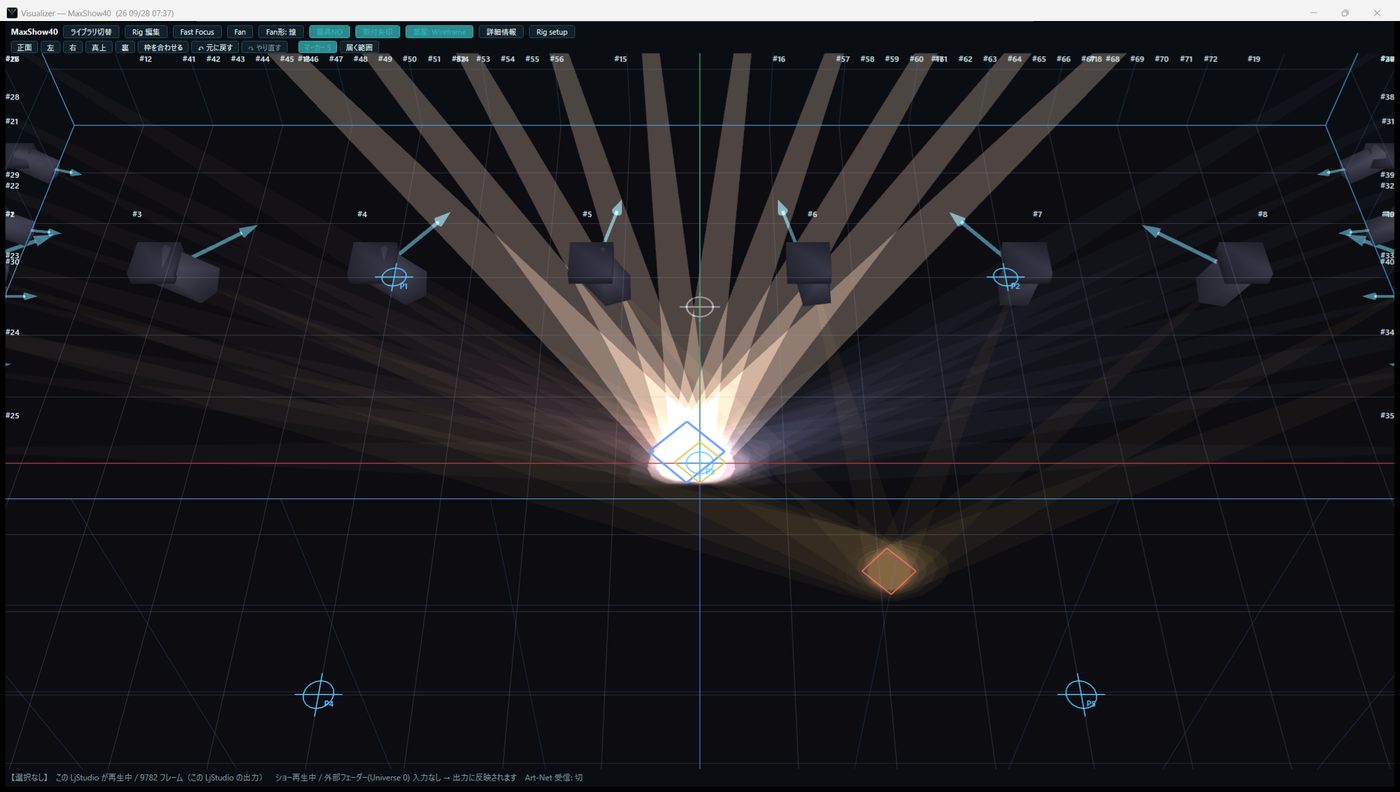The height and width of the screenshot is (792, 1400).
Task: Open the Fan形 shape dropdown
Action: (281, 32)
